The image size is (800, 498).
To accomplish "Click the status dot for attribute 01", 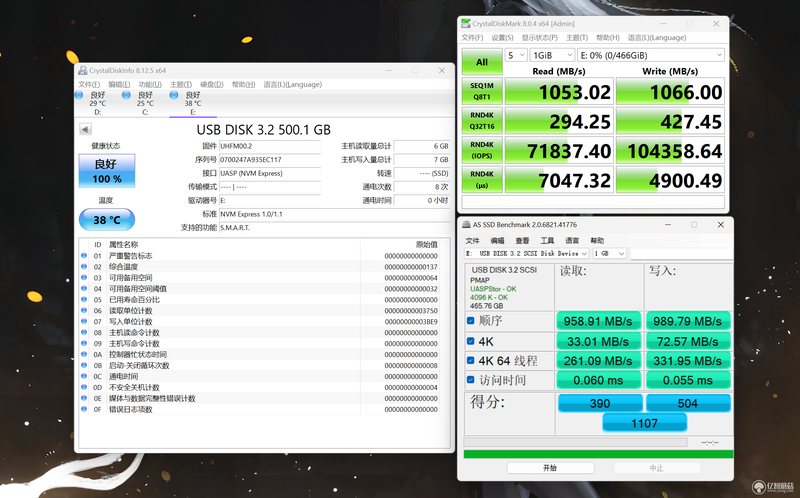I will (x=84, y=256).
